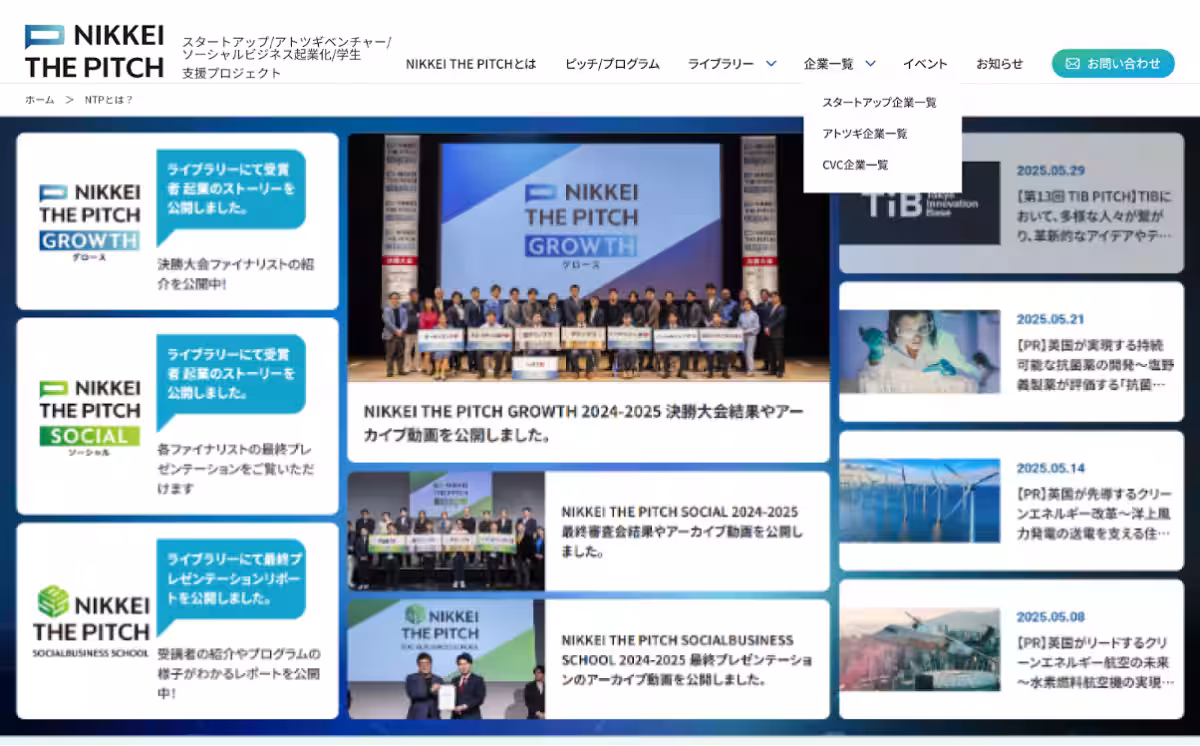Open the SOCIALBUSINESS SCHOOL card logo

point(91,621)
